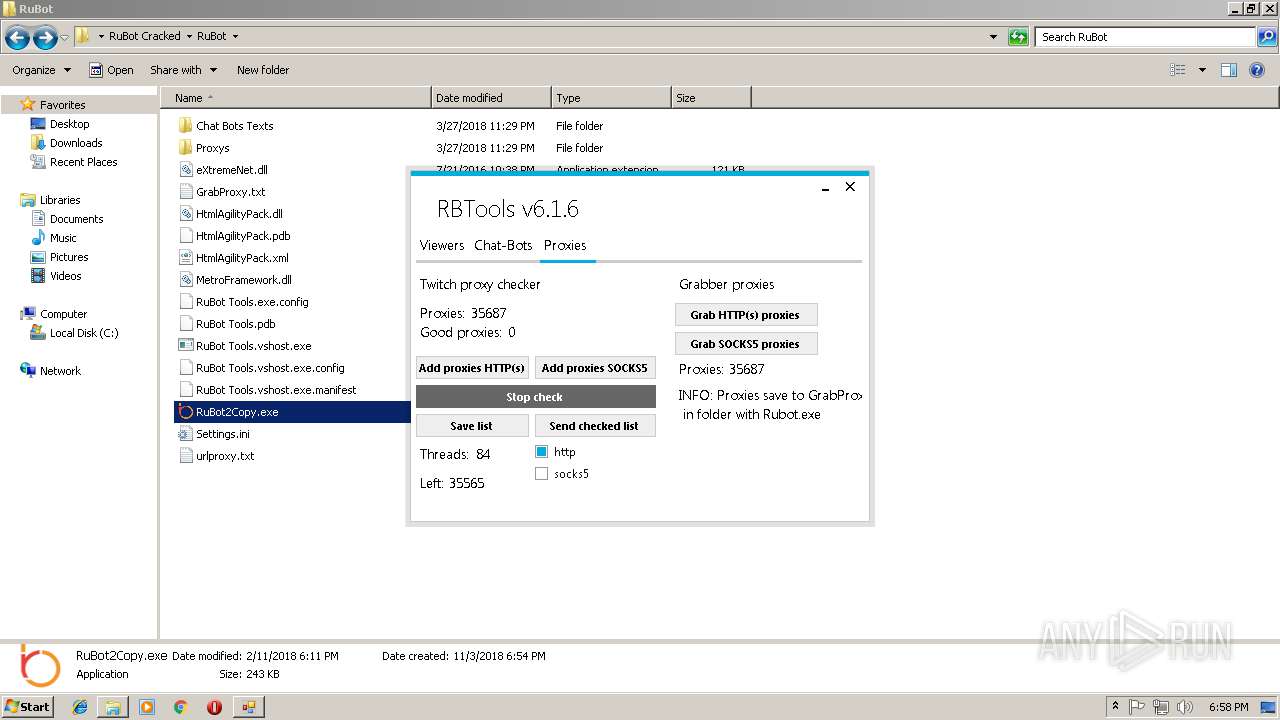Image resolution: width=1280 pixels, height=720 pixels.
Task: Click Send checked list button
Action: tap(594, 426)
